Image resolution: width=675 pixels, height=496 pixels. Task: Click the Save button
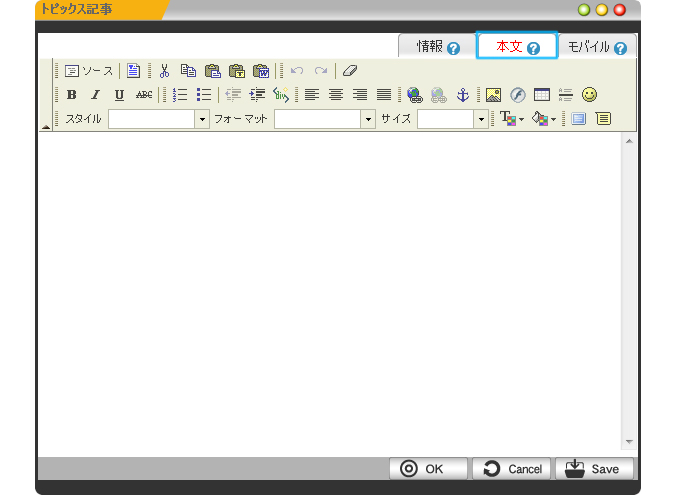click(x=594, y=468)
